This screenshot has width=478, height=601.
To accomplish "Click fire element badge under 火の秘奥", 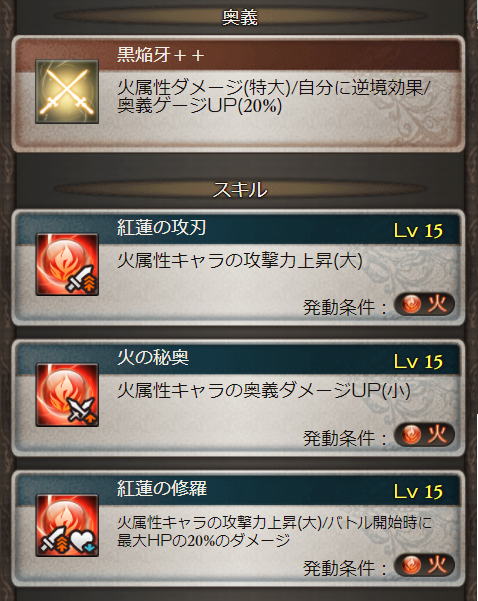I will (424, 435).
